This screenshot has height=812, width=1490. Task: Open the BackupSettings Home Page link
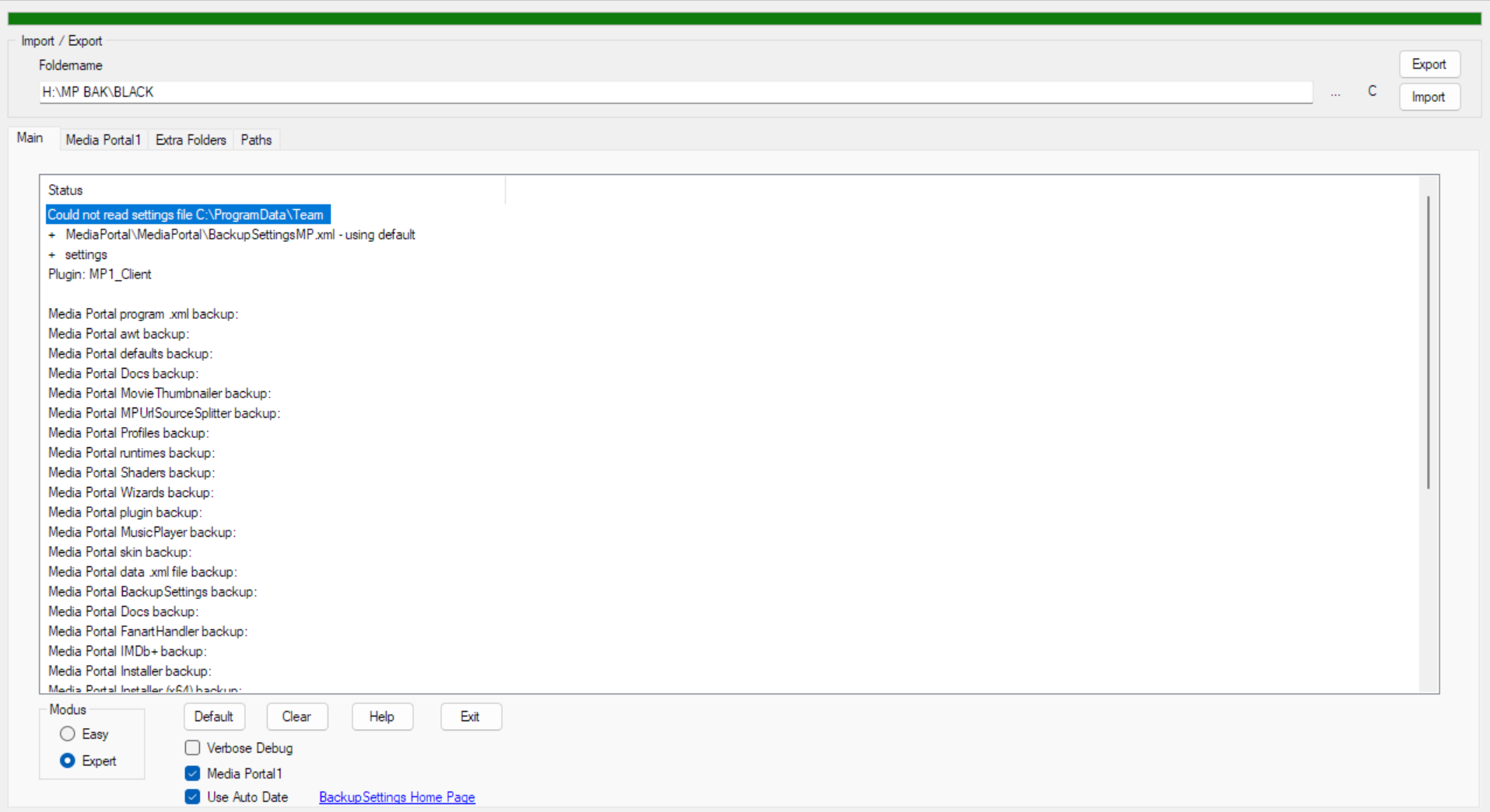point(397,797)
